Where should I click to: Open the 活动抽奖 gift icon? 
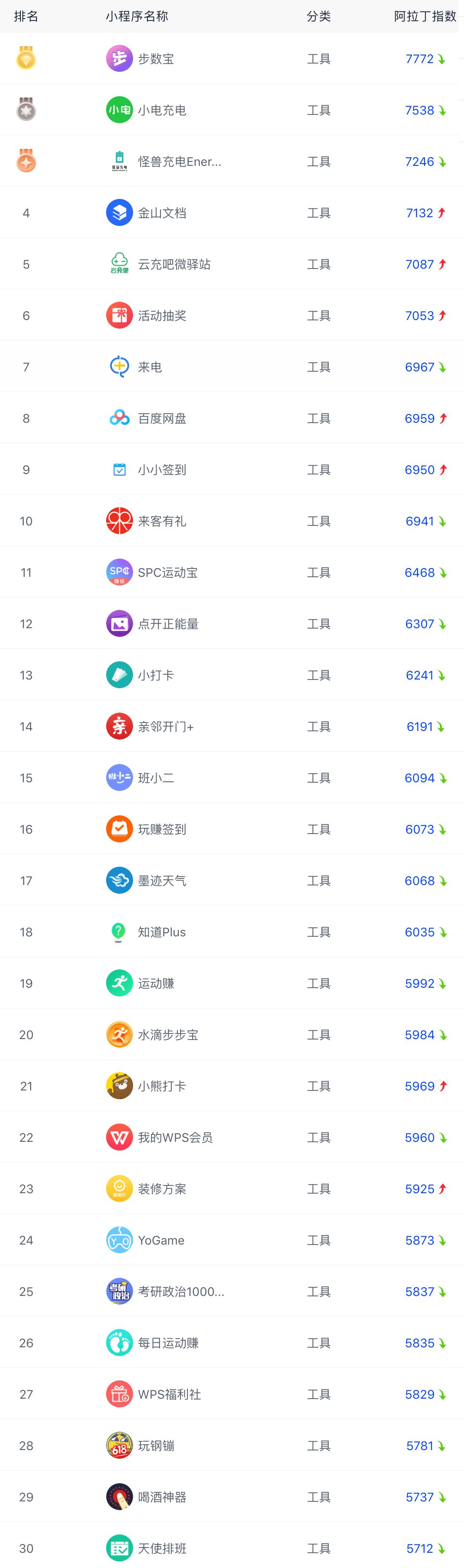pos(119,315)
